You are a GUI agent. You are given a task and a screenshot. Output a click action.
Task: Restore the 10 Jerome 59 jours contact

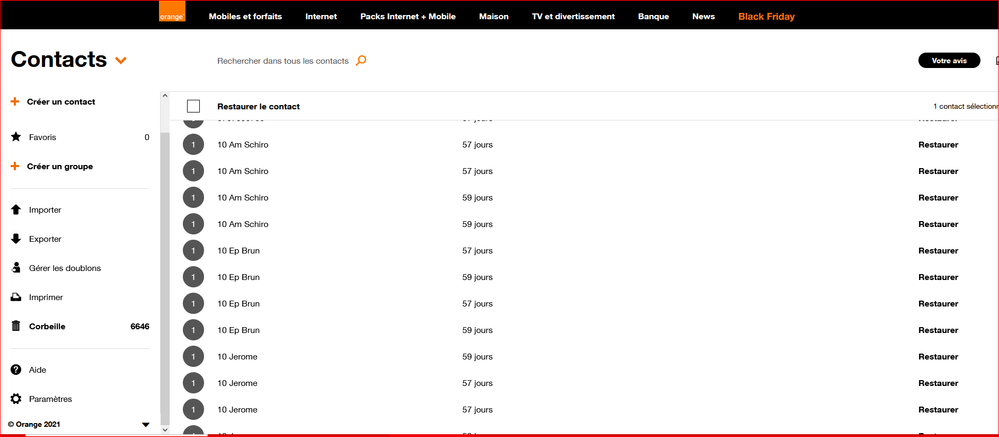click(x=938, y=357)
